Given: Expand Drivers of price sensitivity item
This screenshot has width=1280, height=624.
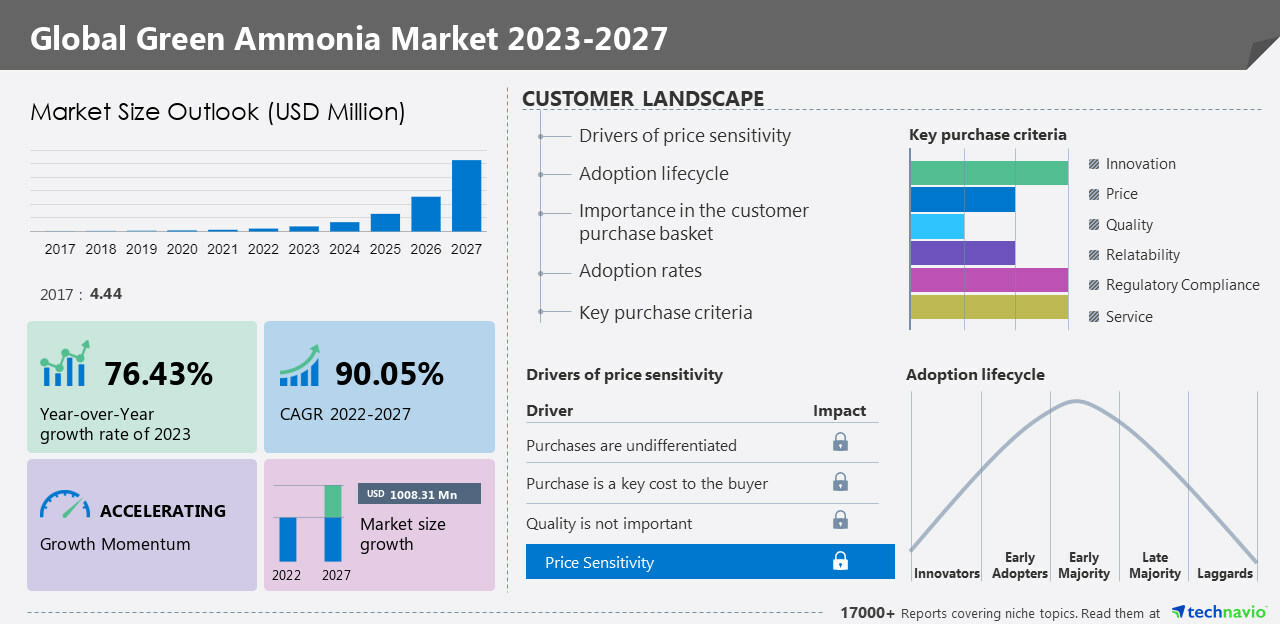Looking at the screenshot, I should pyautogui.click(x=684, y=136).
